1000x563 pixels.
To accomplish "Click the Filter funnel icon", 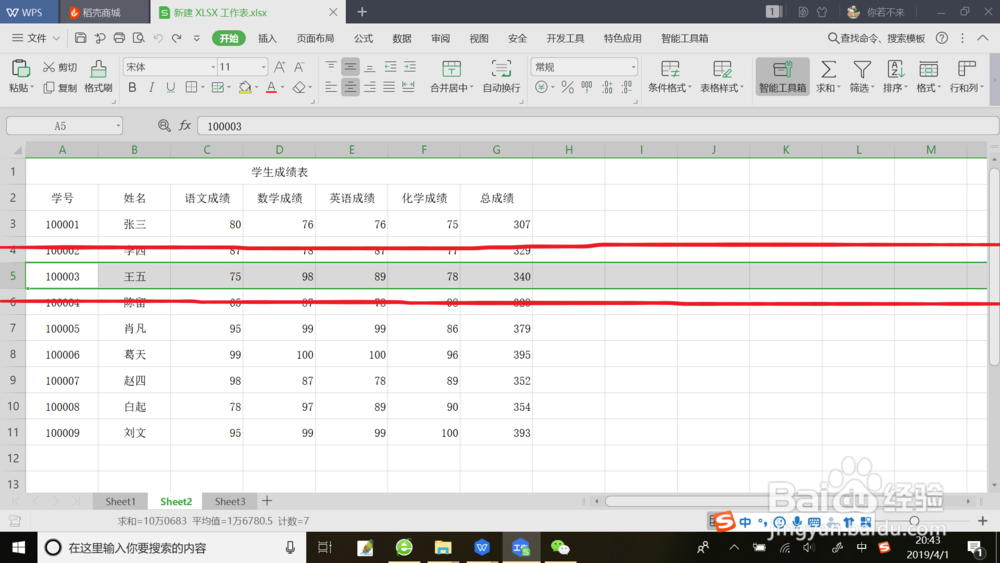I will [x=862, y=69].
